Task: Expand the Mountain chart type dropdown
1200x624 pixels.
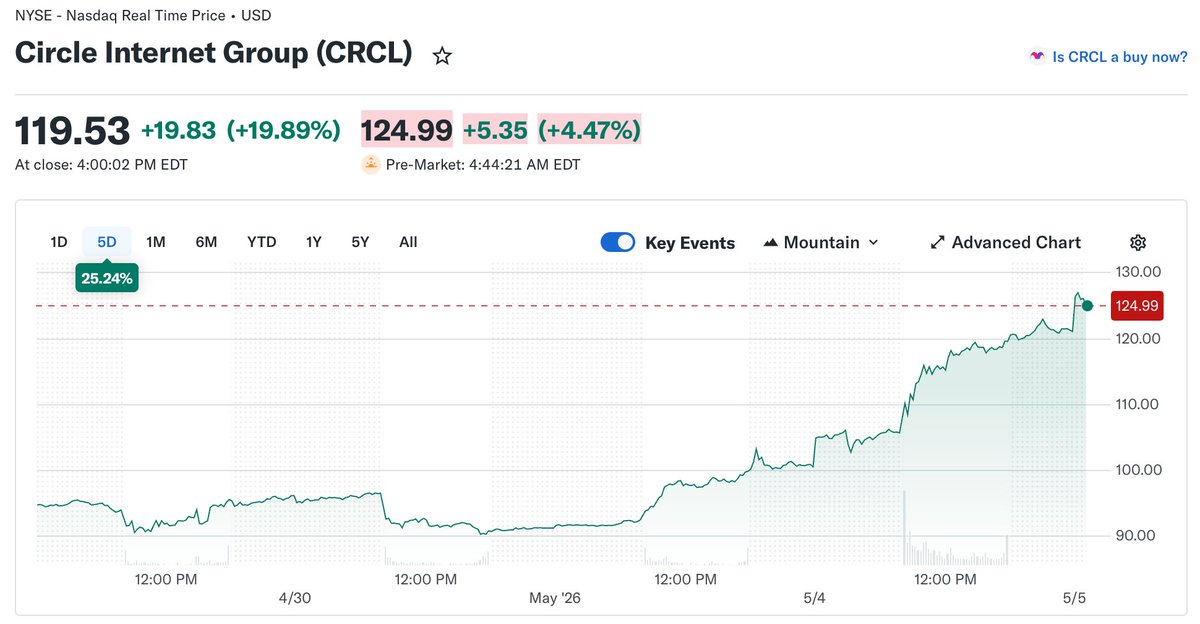Action: [821, 242]
